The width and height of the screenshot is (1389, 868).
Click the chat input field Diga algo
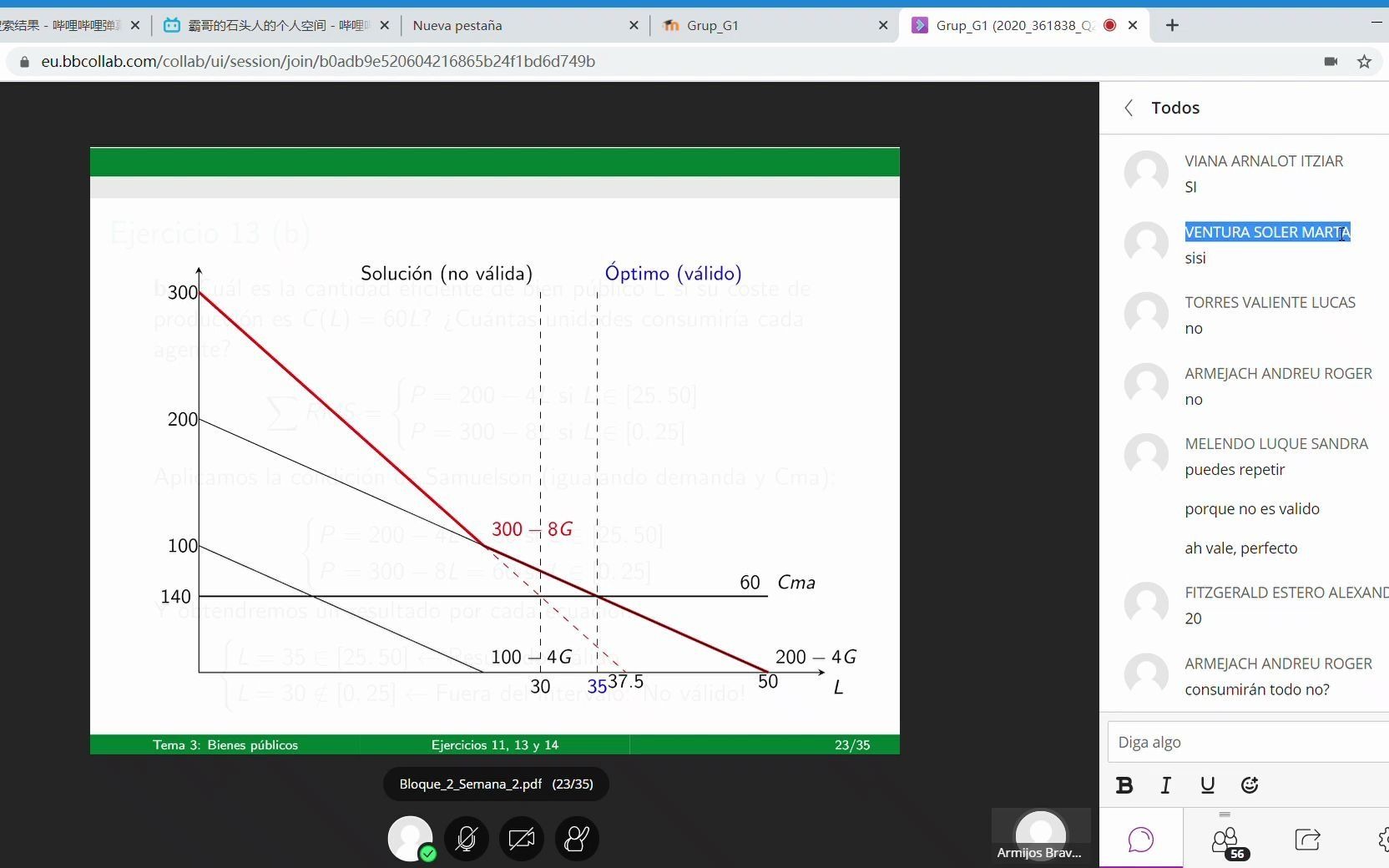click(1248, 742)
